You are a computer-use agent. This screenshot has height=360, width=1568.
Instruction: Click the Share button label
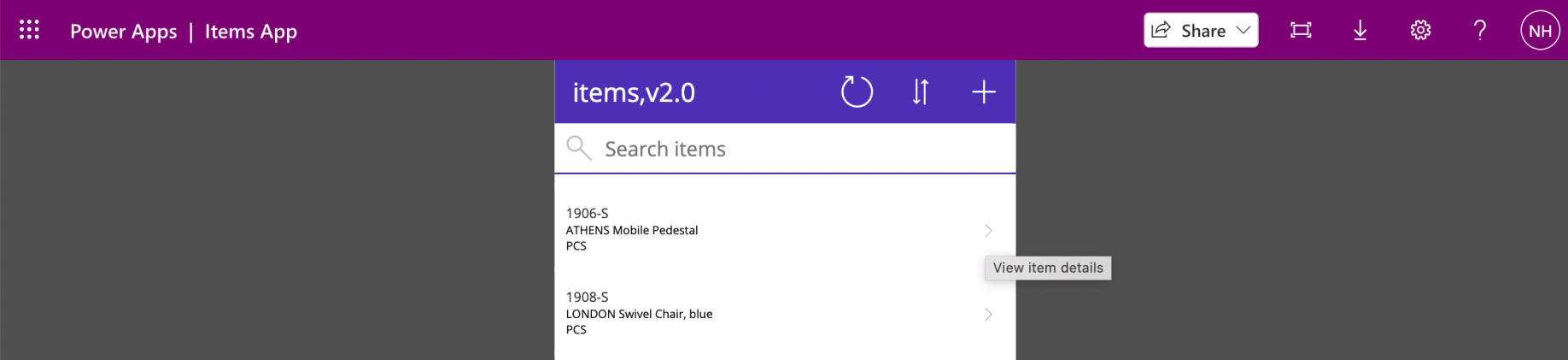point(1202,31)
